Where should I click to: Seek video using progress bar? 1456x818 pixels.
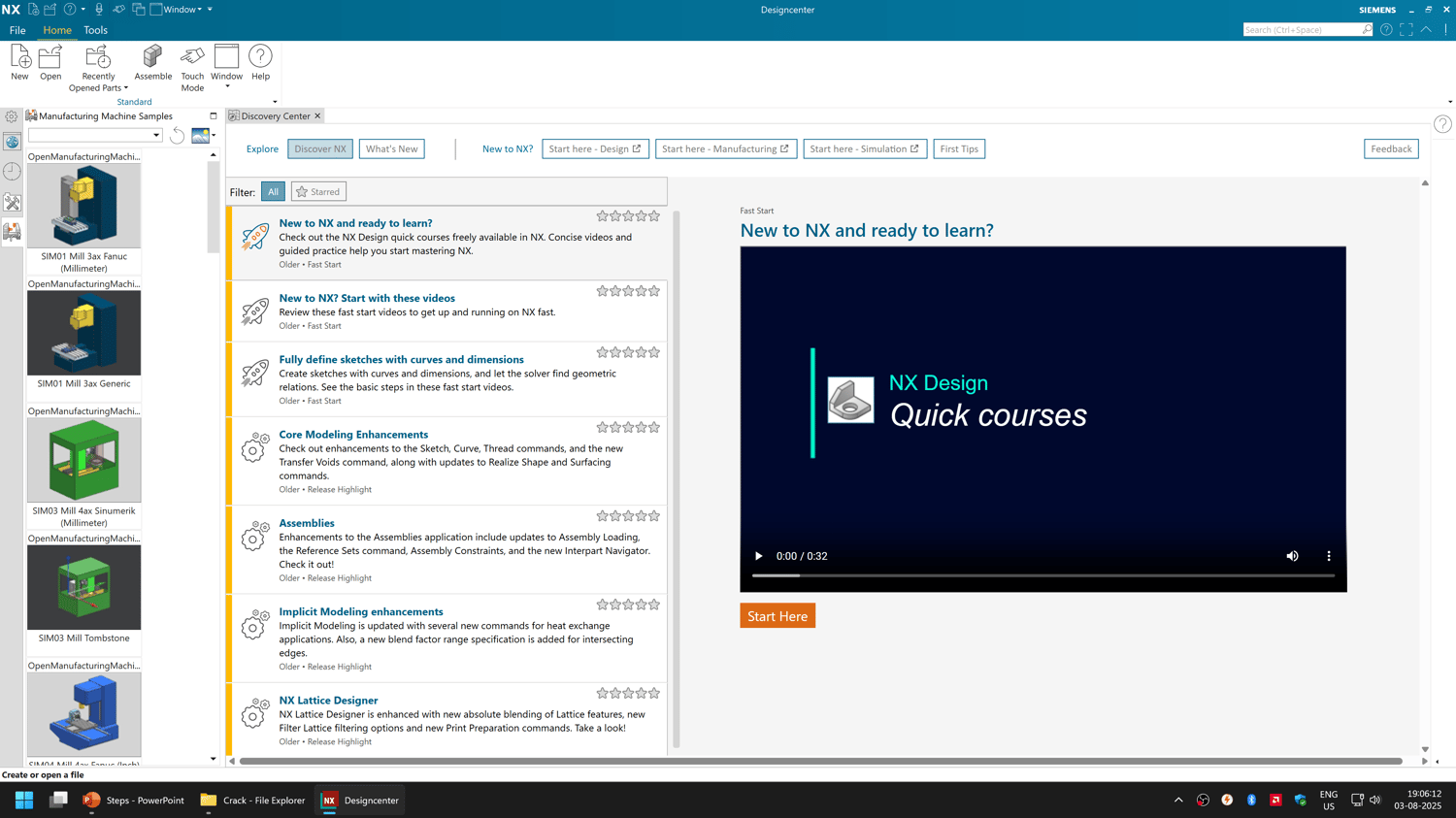[x=1043, y=575]
